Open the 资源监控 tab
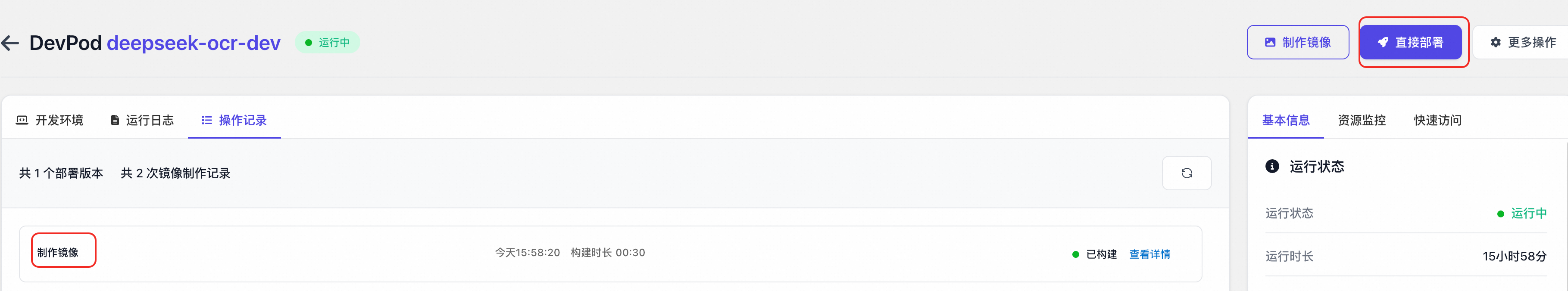The height and width of the screenshot is (291, 1568). point(1361,120)
